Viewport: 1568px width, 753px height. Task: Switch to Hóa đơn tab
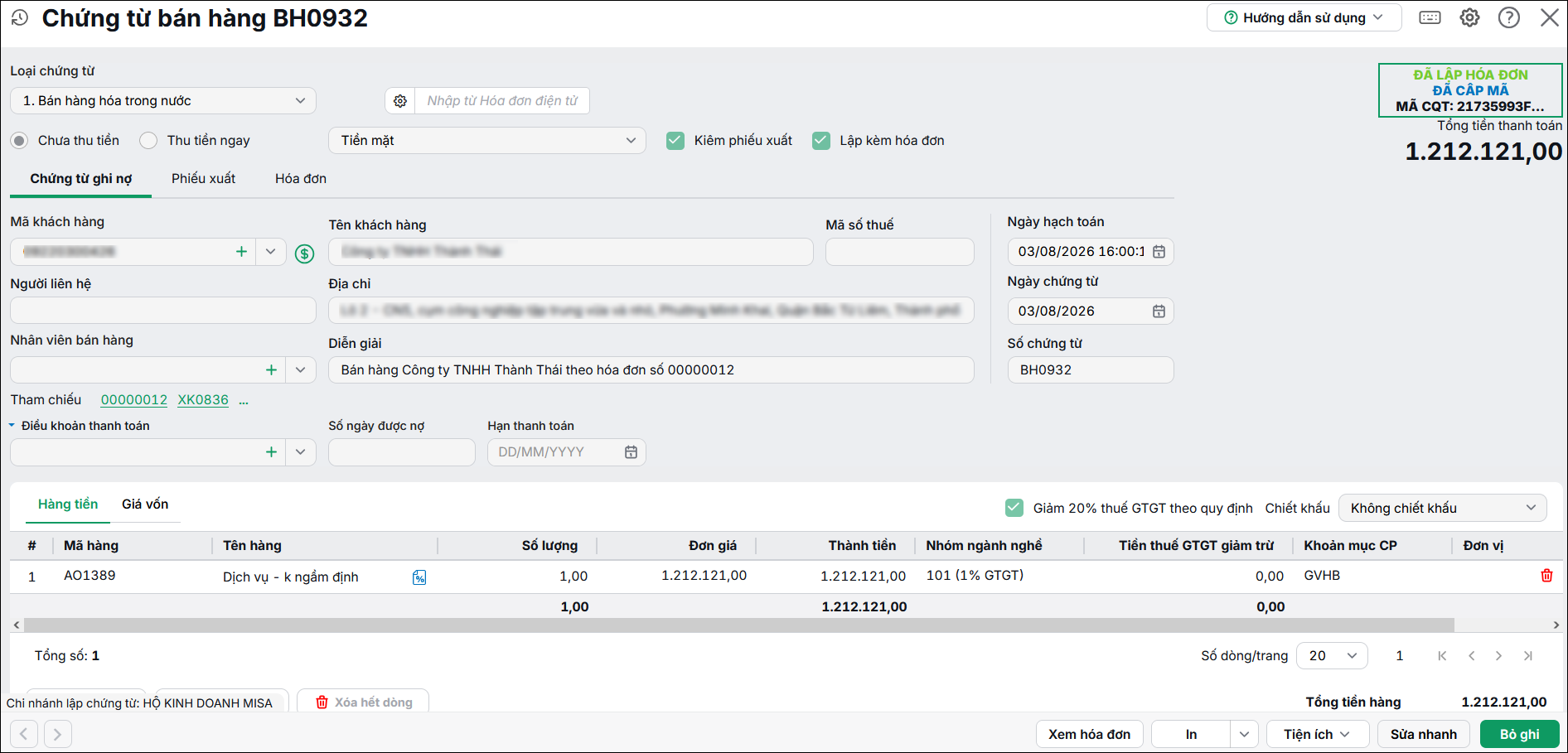point(301,179)
